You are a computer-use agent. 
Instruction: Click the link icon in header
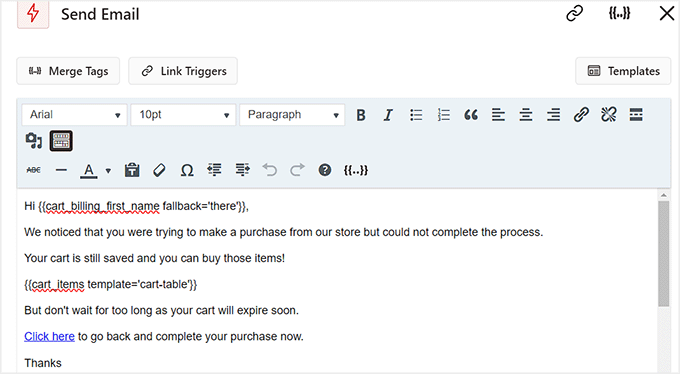pyautogui.click(x=575, y=14)
